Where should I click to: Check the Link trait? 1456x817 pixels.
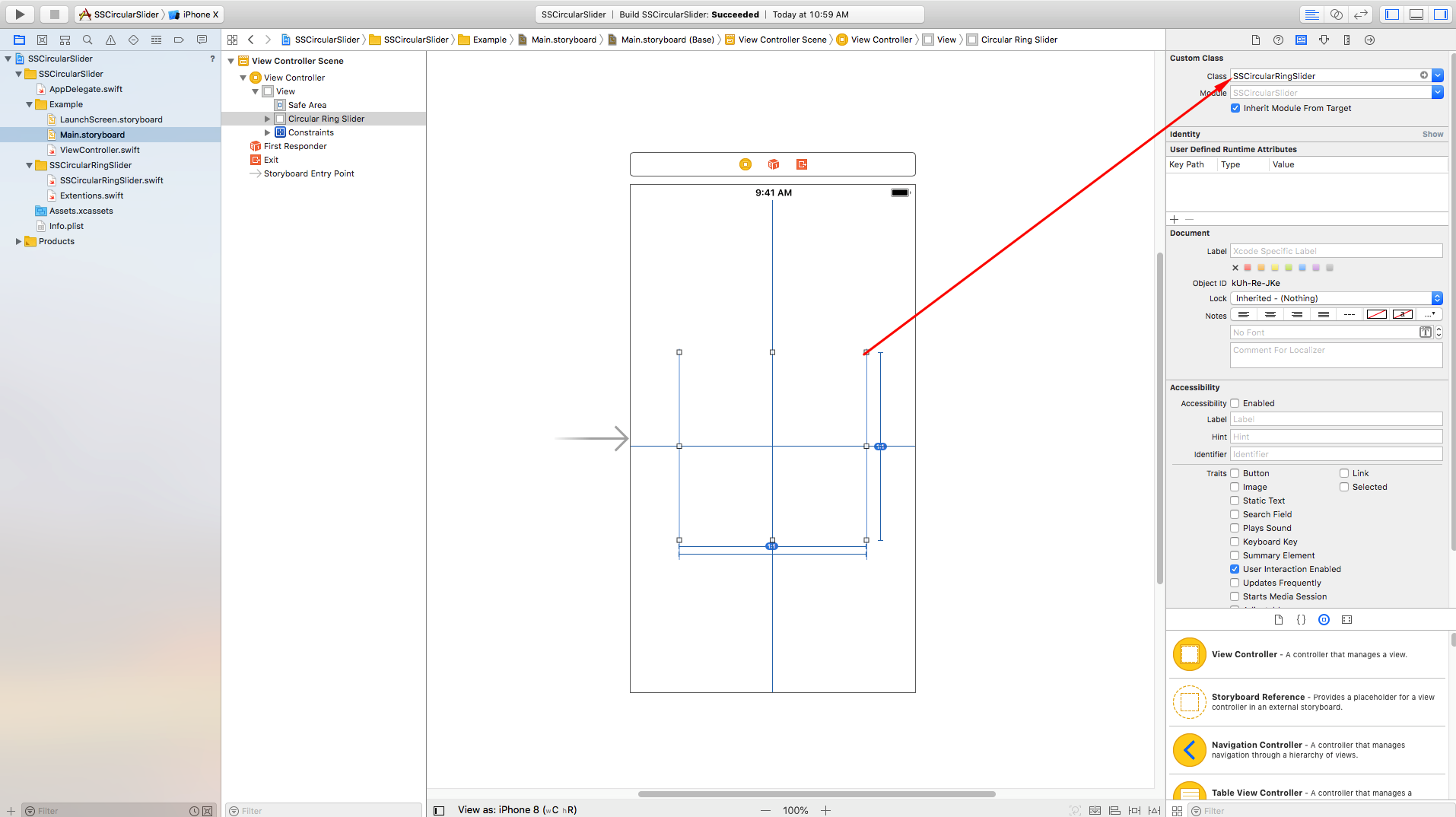(x=1344, y=473)
